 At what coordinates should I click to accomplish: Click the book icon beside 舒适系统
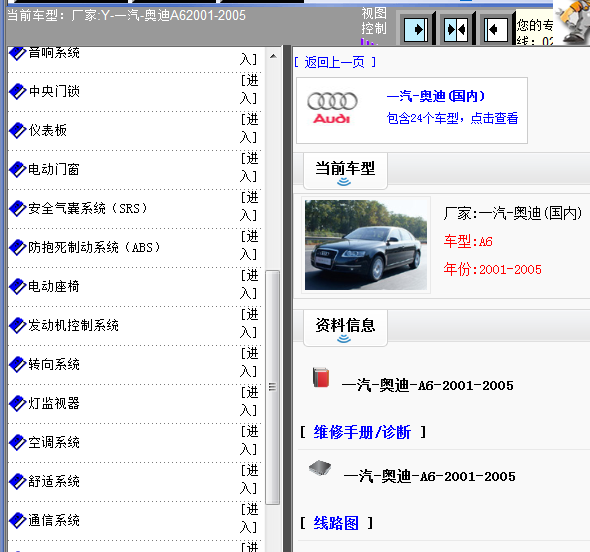(17, 482)
